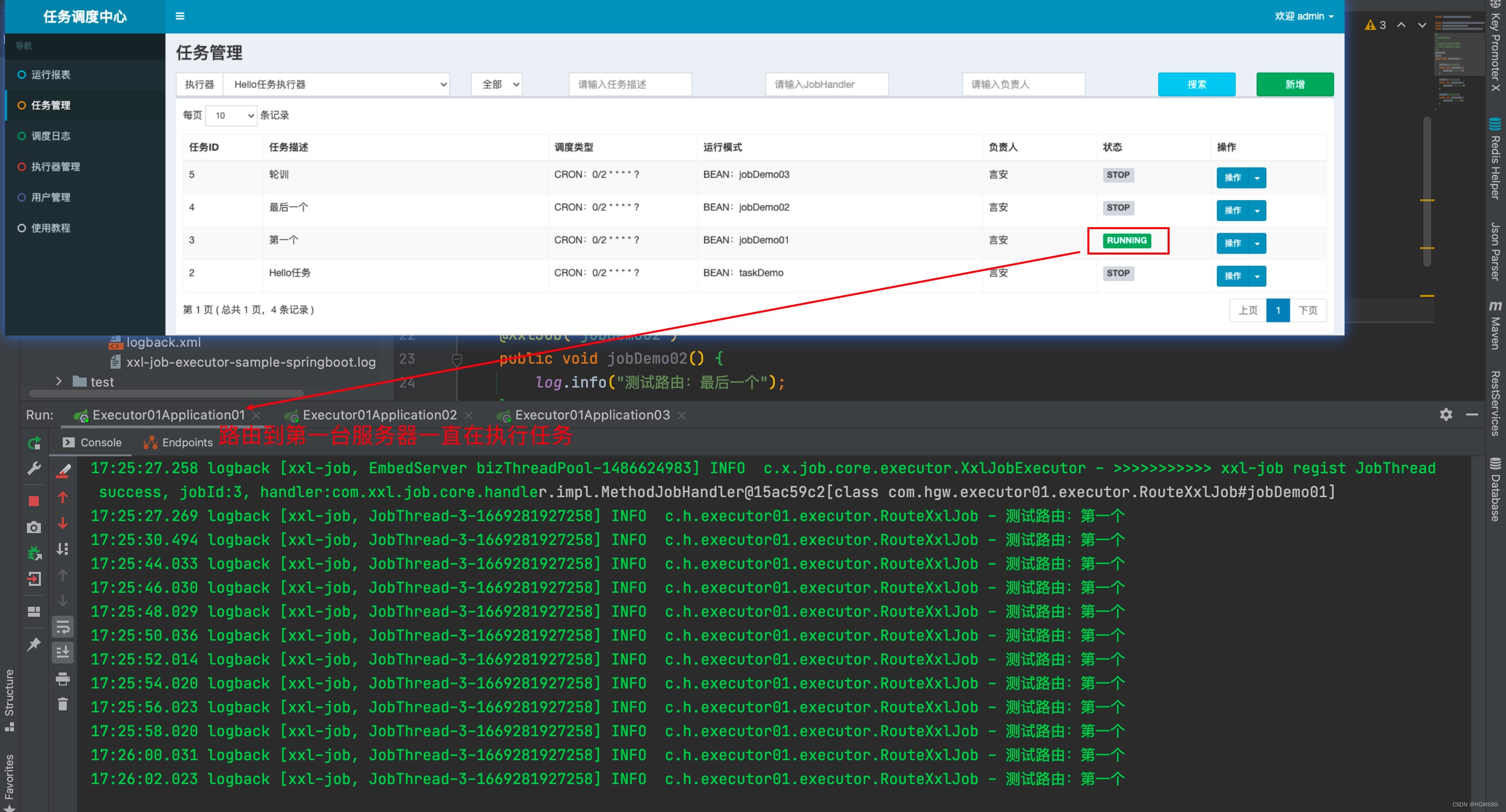
Task: Take thread dump with camera icon
Action: (34, 528)
